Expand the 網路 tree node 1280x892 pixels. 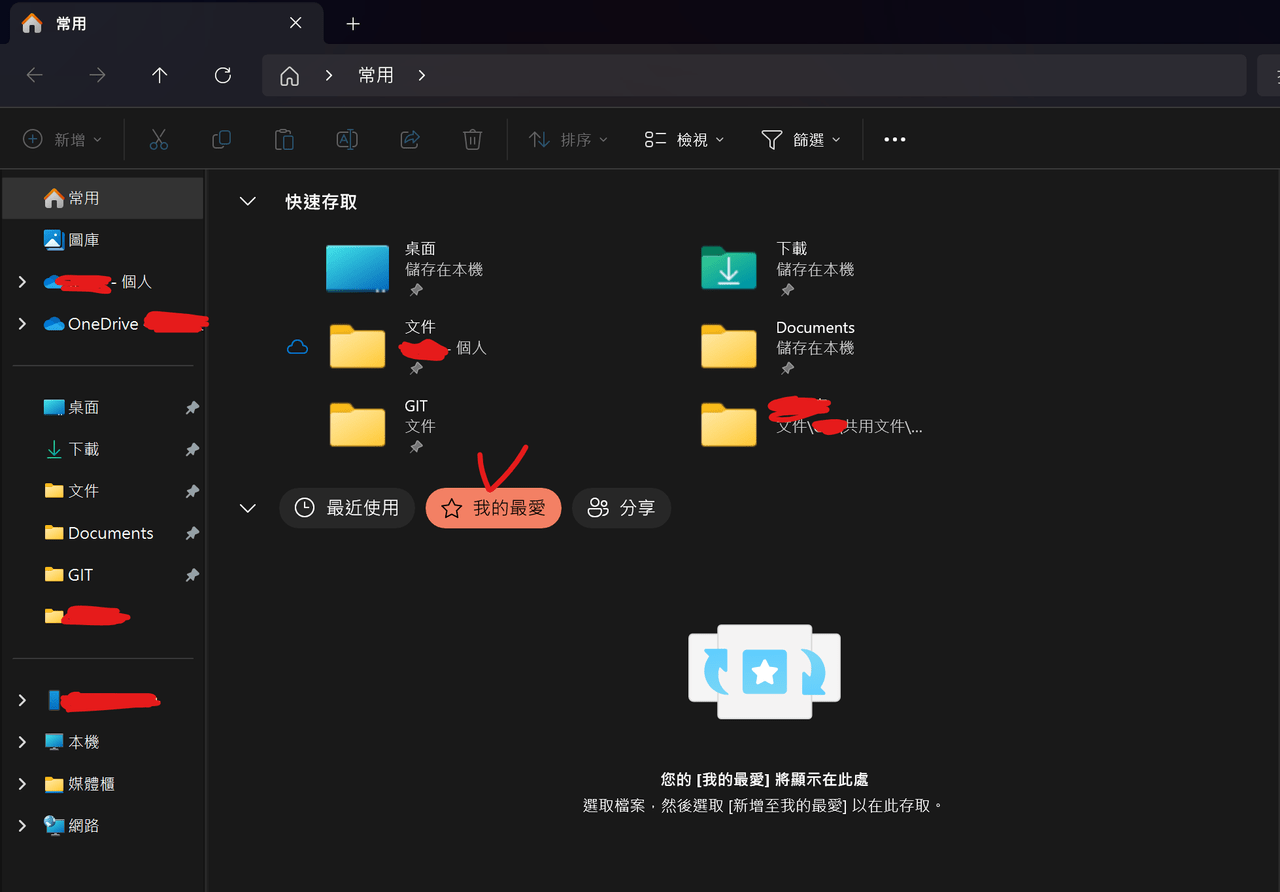[x=22, y=826]
